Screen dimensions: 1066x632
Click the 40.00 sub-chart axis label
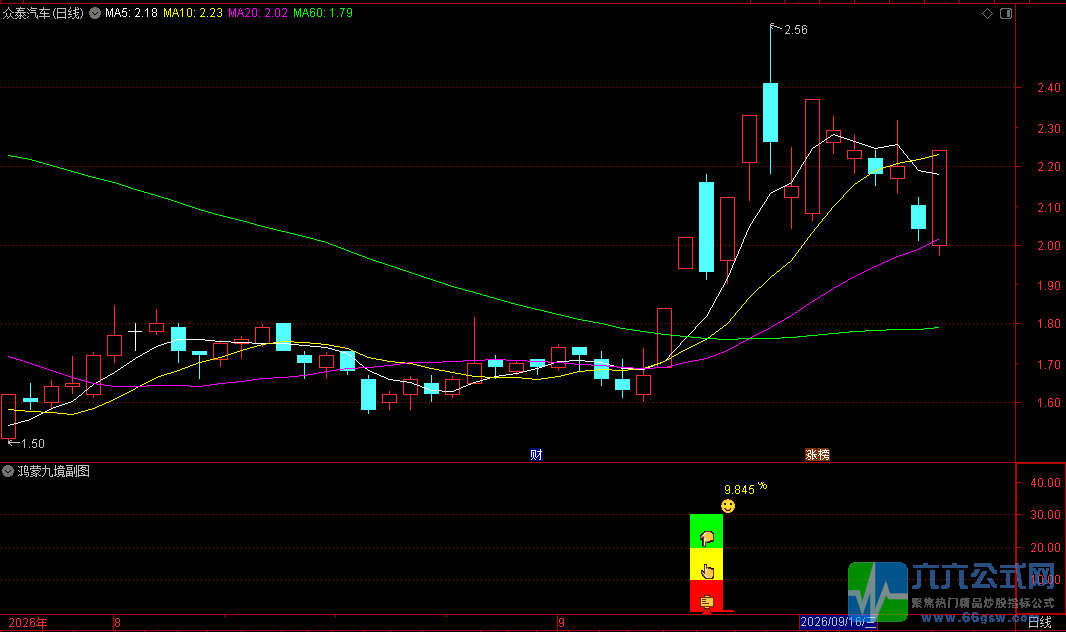click(x=1045, y=482)
